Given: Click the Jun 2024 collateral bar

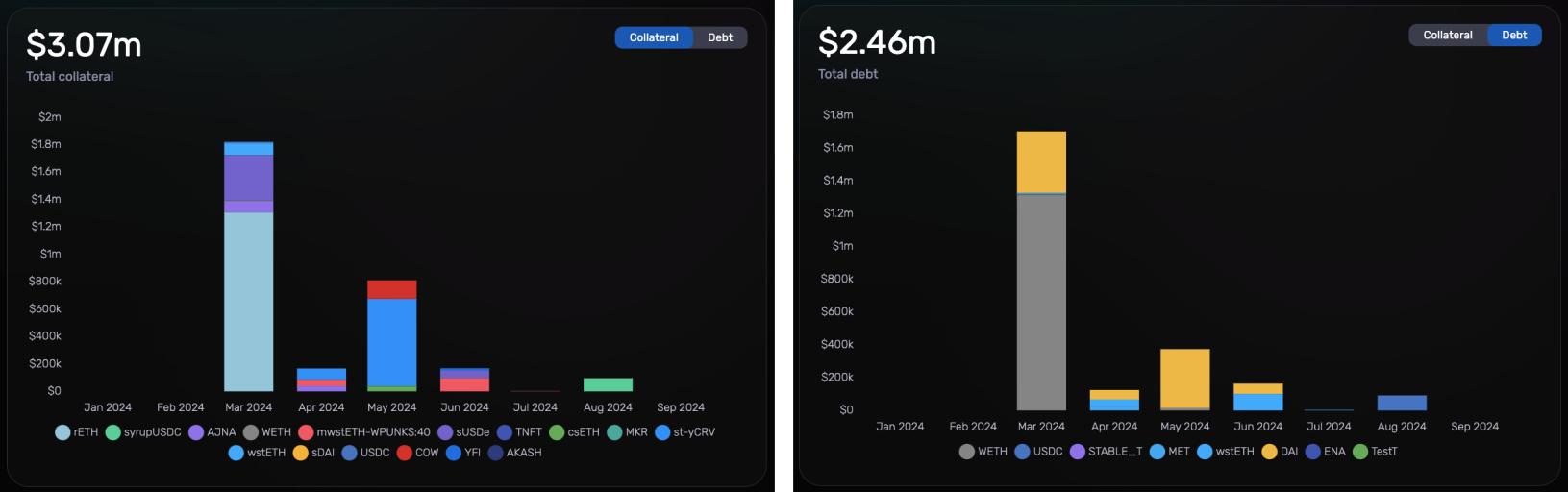Looking at the screenshot, I should (464, 380).
